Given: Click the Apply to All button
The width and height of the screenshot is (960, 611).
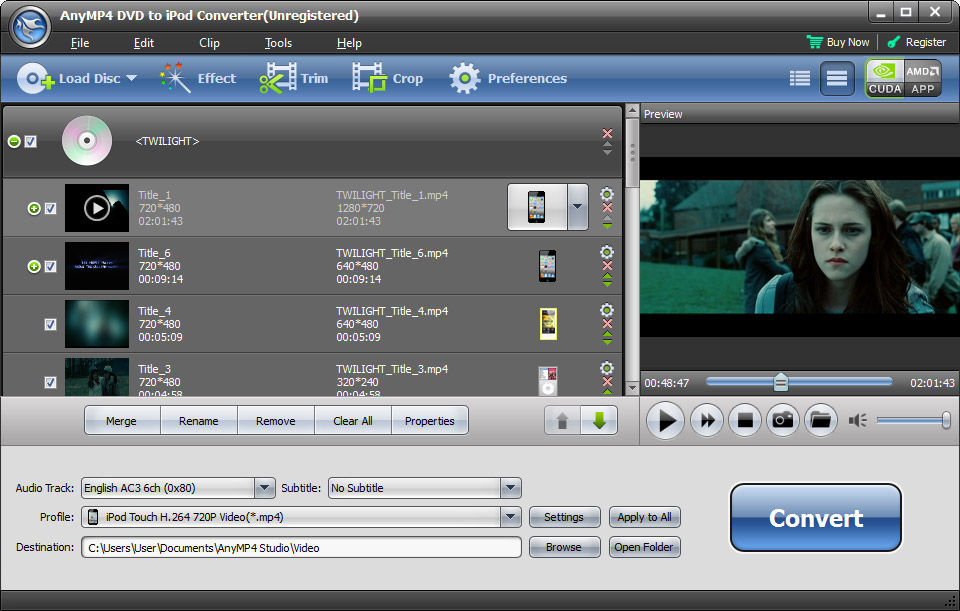Looking at the screenshot, I should (x=644, y=517).
